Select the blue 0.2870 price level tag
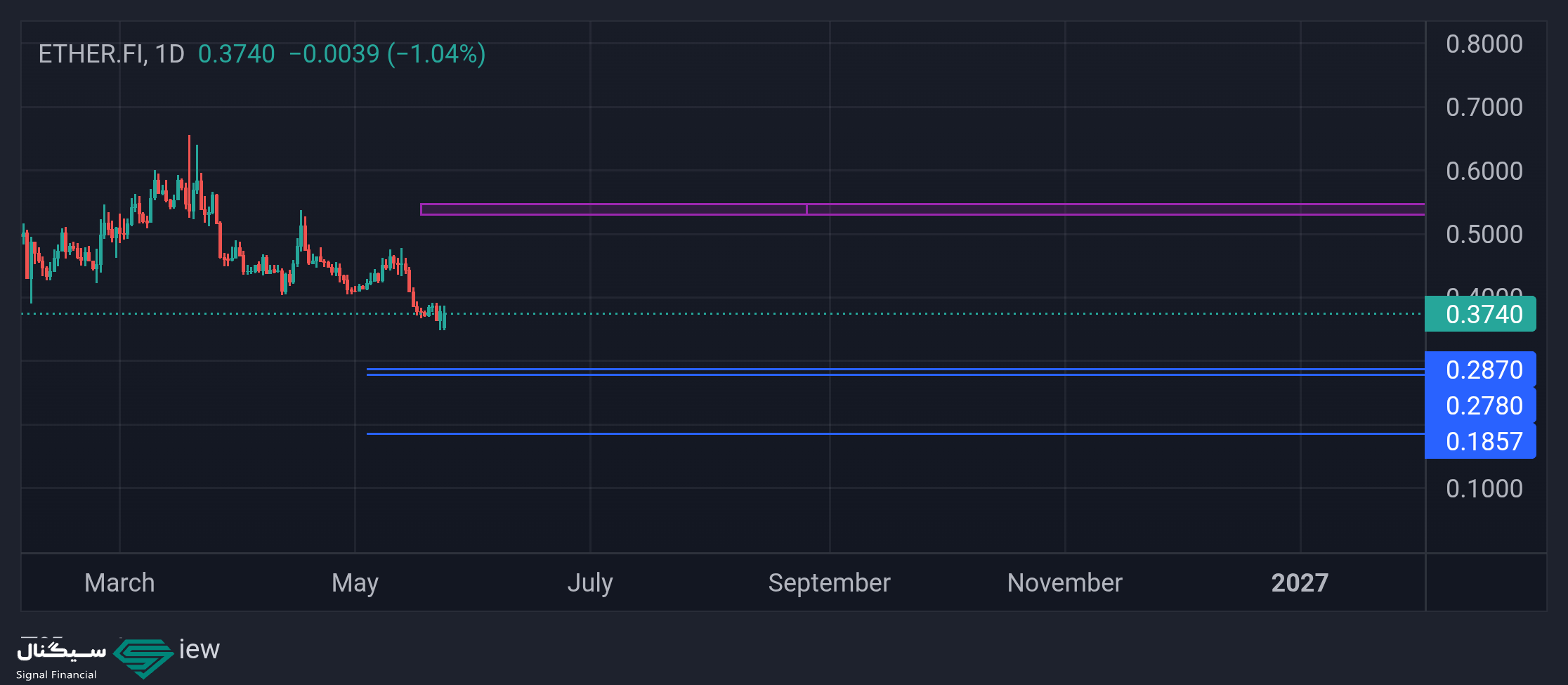 [1480, 370]
